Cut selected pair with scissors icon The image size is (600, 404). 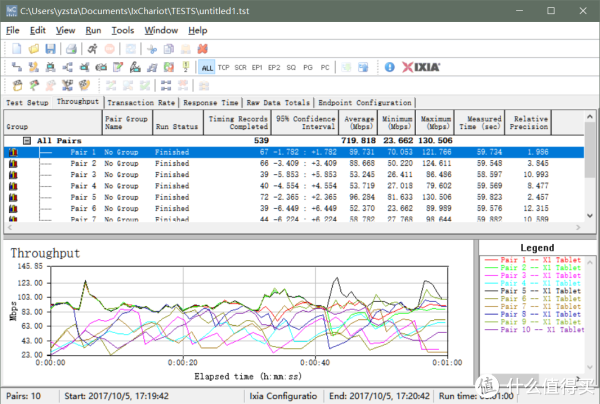152,49
